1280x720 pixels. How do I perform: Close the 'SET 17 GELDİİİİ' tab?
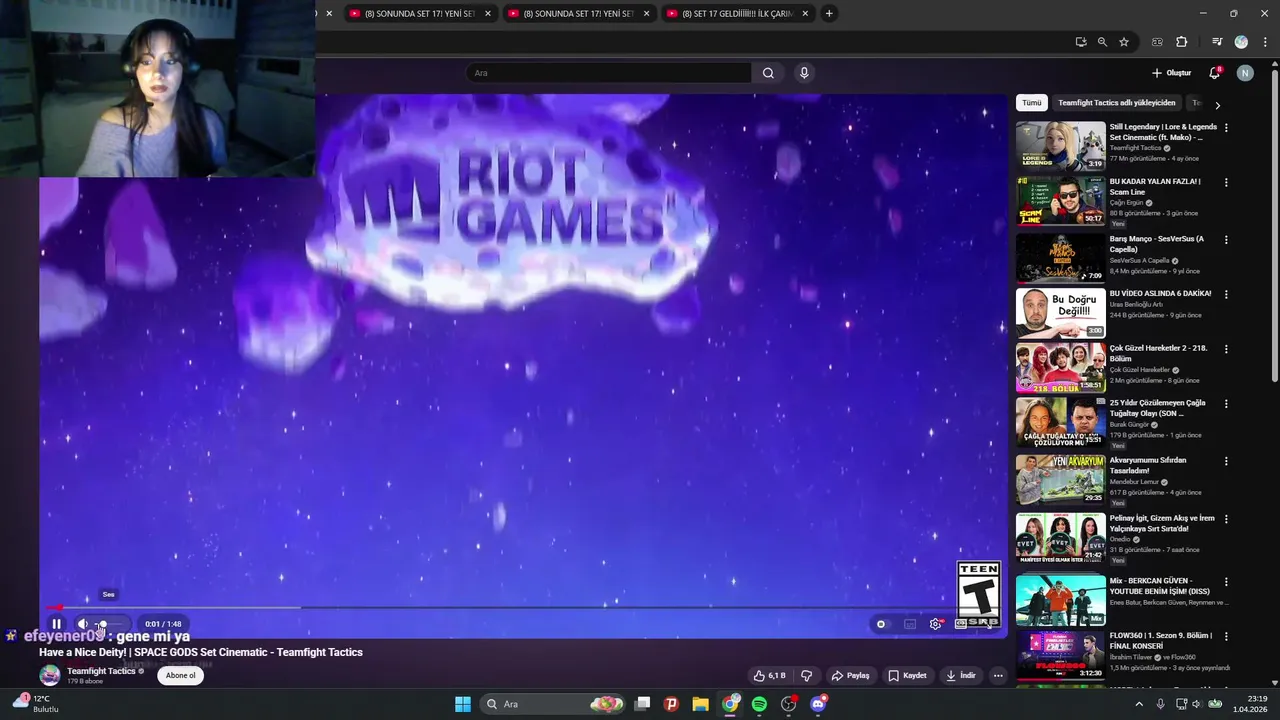(805, 14)
